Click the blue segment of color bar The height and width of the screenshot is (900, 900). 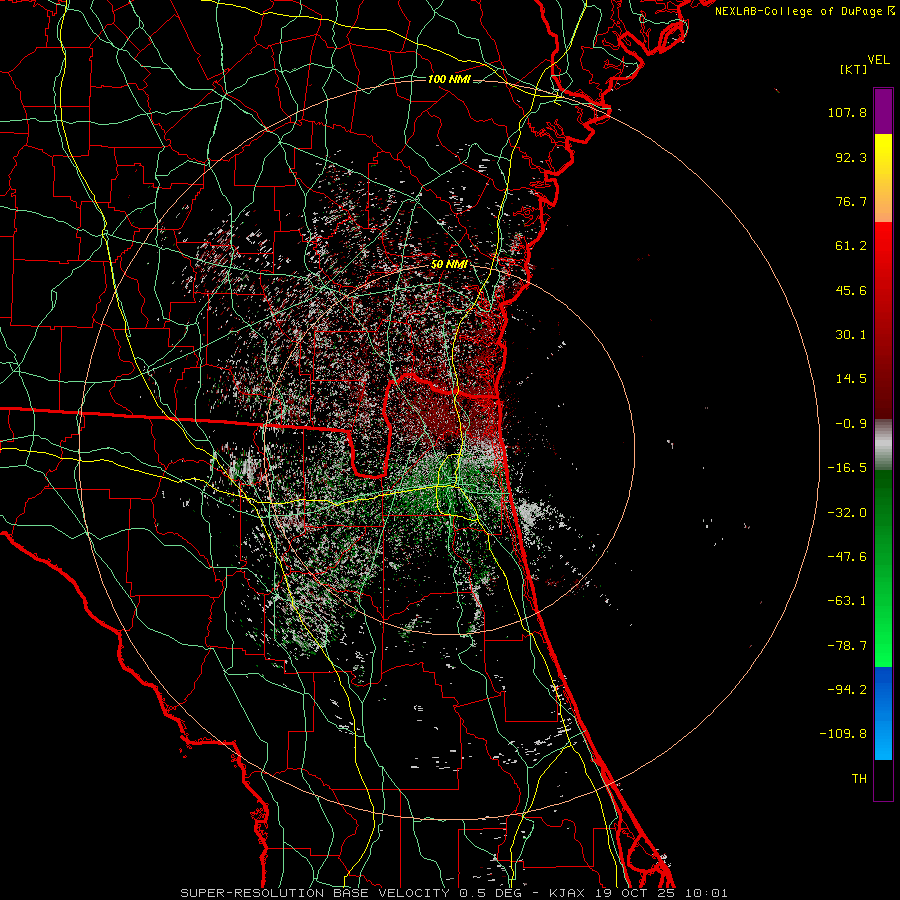click(x=883, y=713)
